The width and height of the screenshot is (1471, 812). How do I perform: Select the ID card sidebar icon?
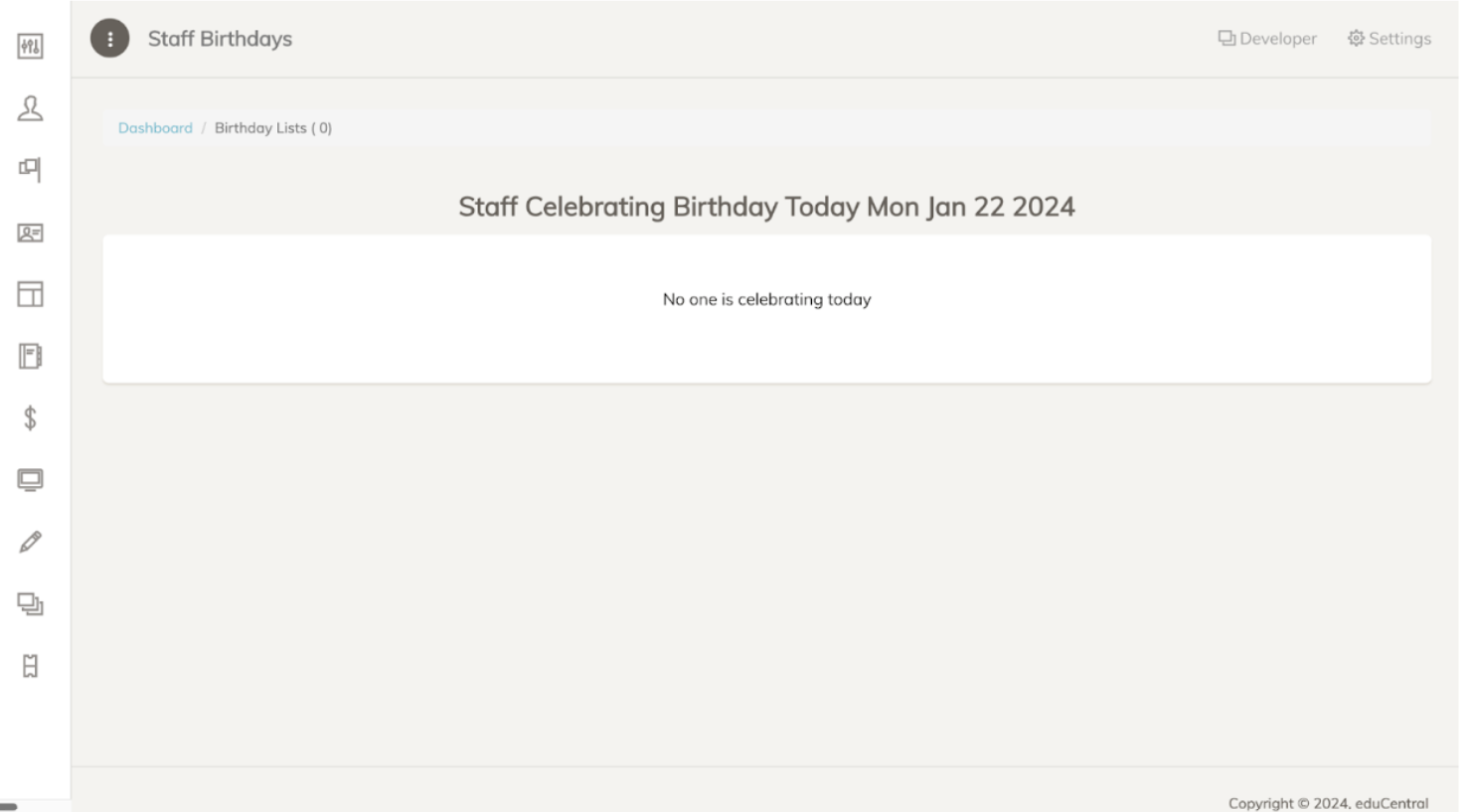30,233
